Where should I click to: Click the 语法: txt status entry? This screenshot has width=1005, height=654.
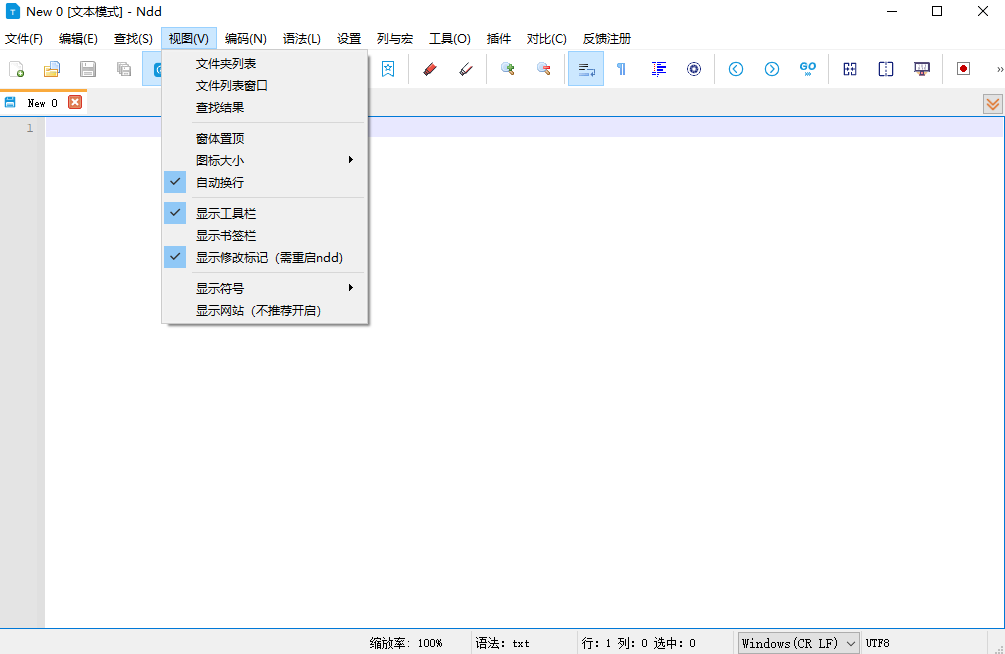[502, 643]
